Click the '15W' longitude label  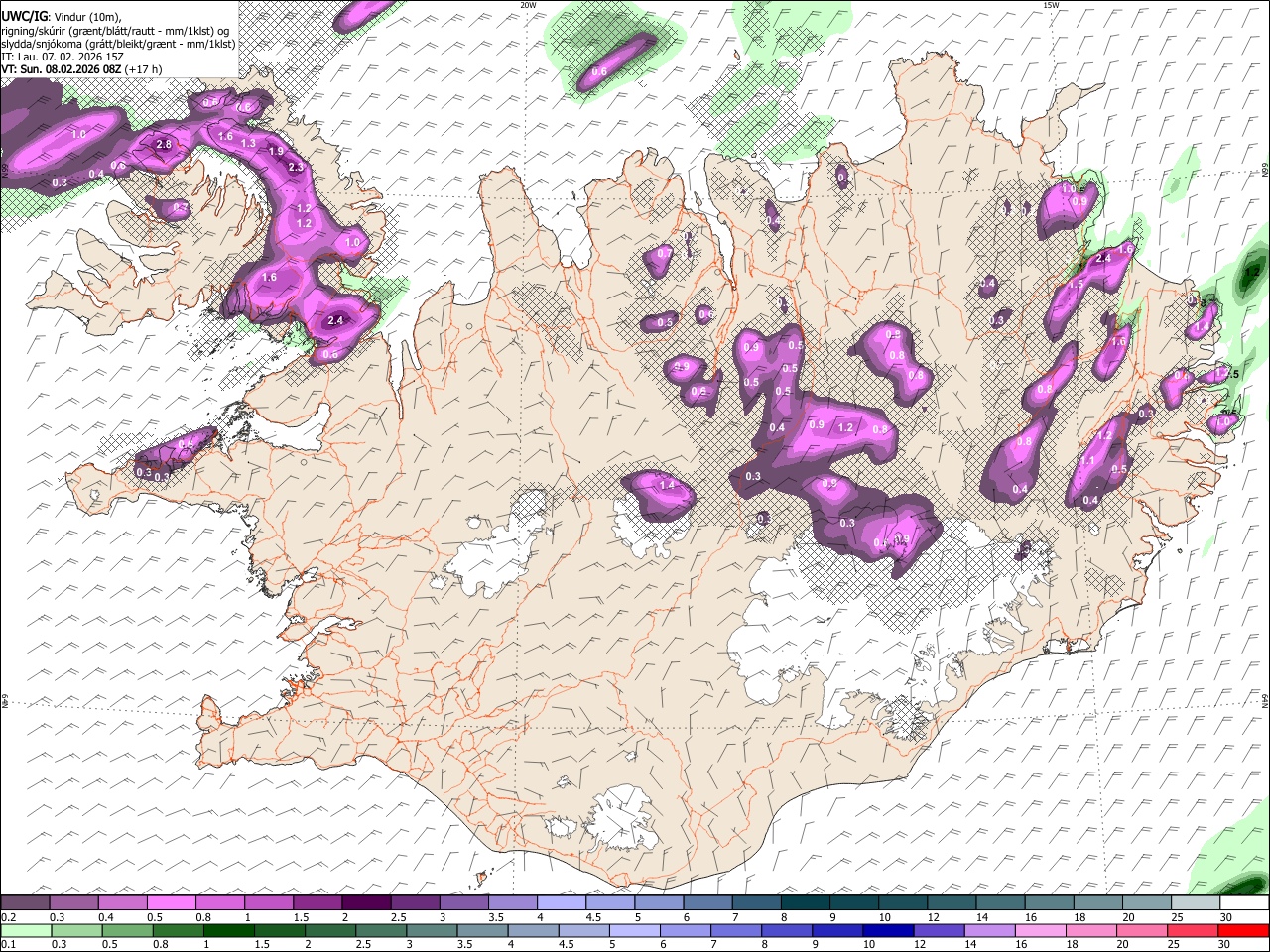[x=1051, y=5]
